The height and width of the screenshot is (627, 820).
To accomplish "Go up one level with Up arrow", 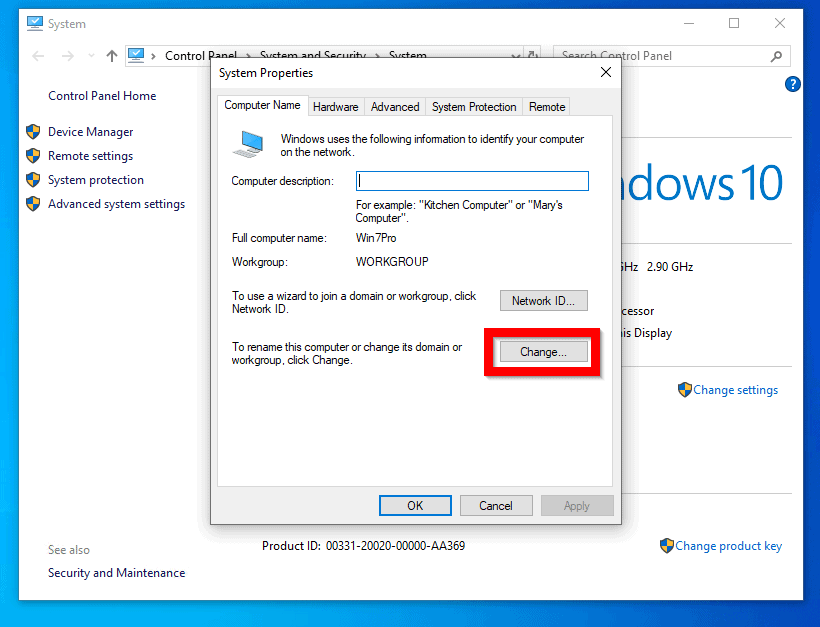I will tap(111, 56).
